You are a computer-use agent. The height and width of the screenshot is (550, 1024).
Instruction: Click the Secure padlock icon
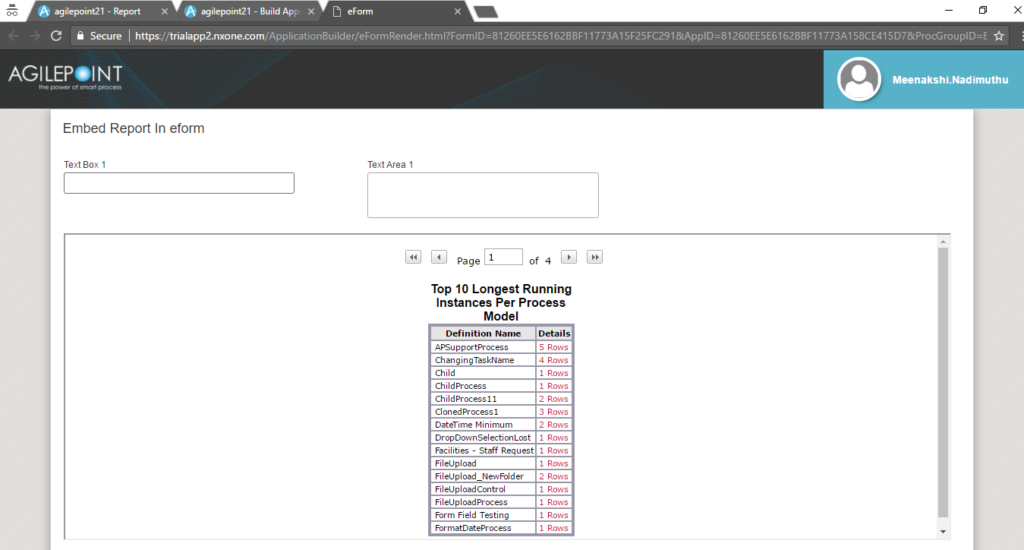tap(80, 36)
